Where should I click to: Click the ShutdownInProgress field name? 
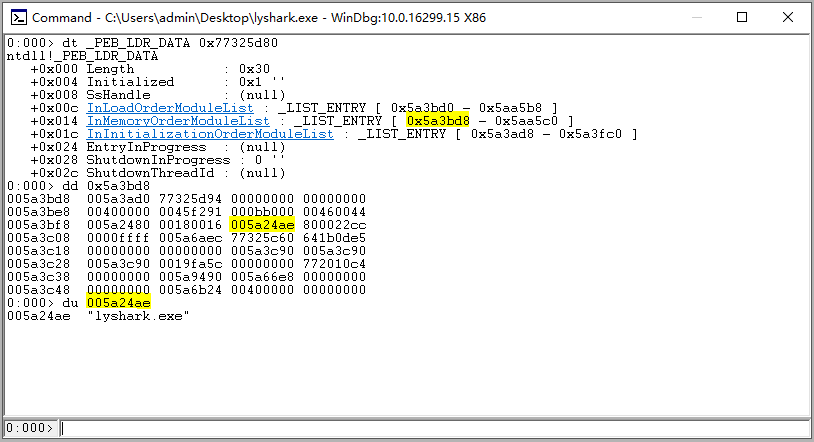158,160
